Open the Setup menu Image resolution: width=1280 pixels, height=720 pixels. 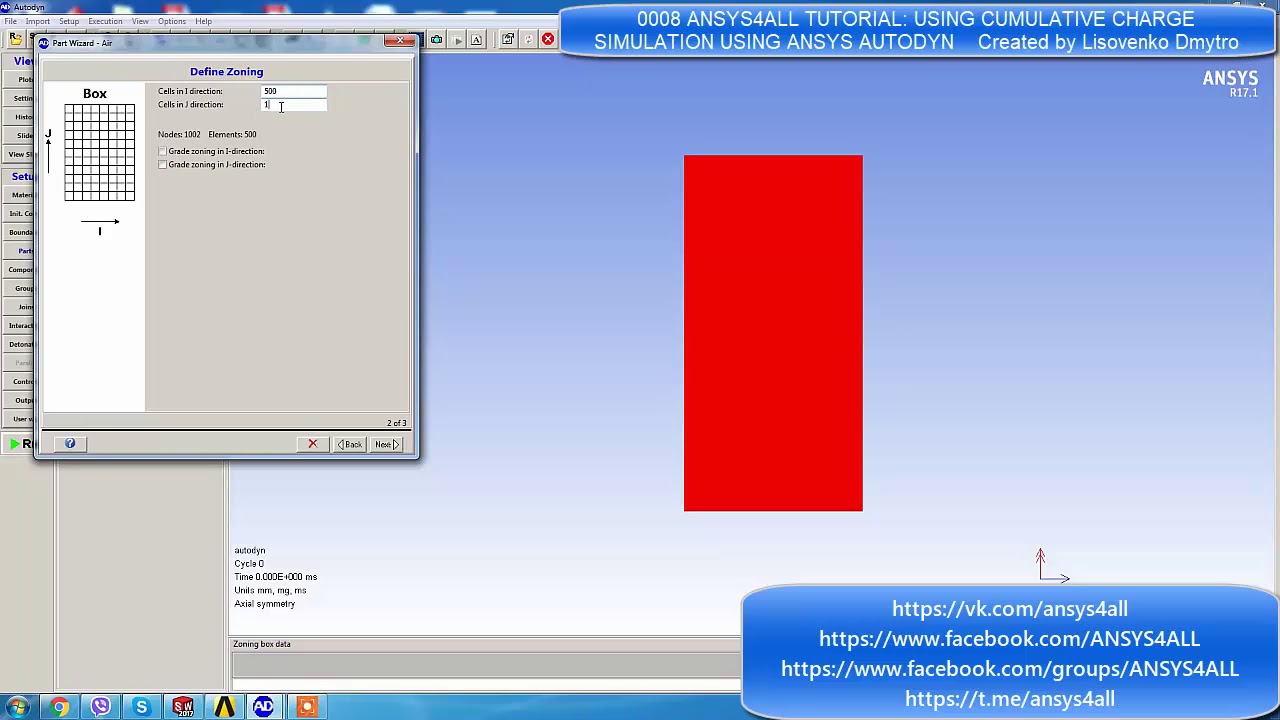point(69,21)
